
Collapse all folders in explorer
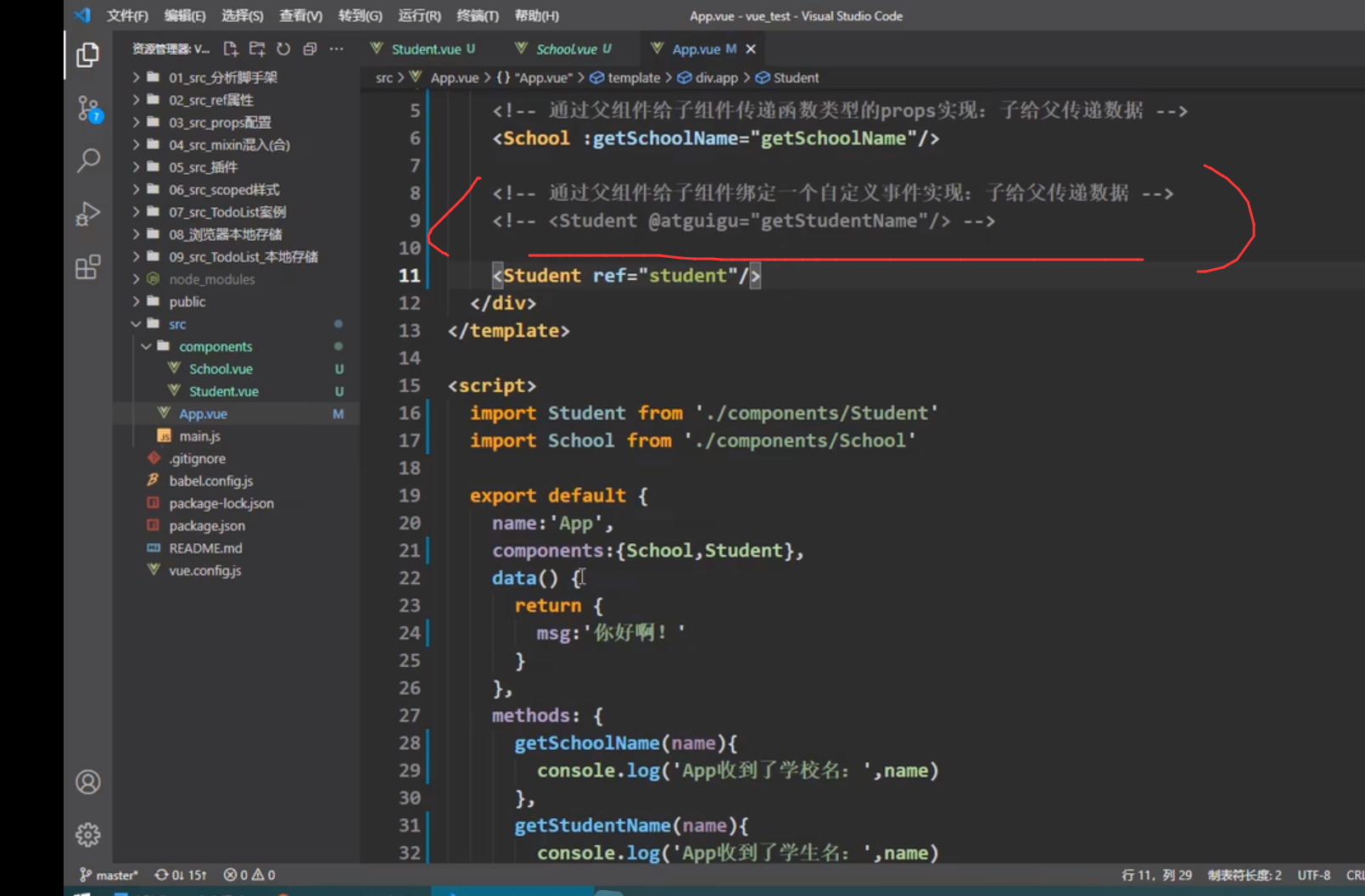[x=310, y=49]
